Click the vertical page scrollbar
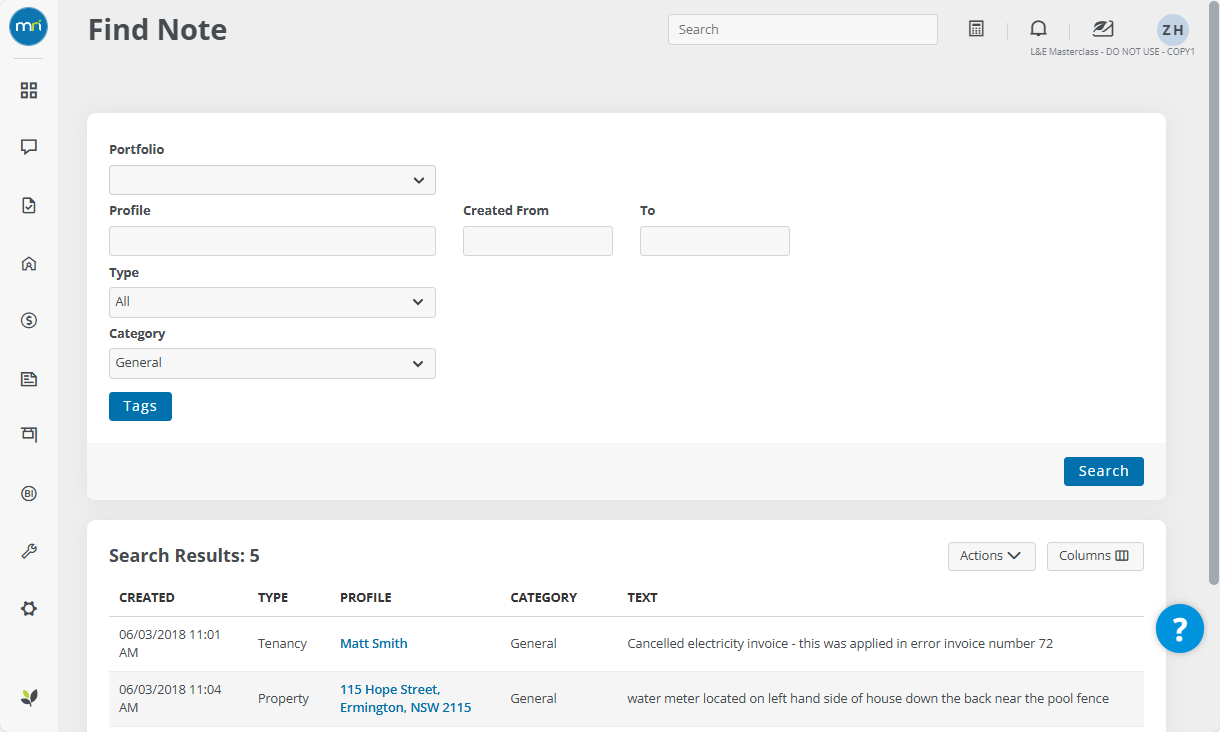1220x732 pixels. point(1214,293)
